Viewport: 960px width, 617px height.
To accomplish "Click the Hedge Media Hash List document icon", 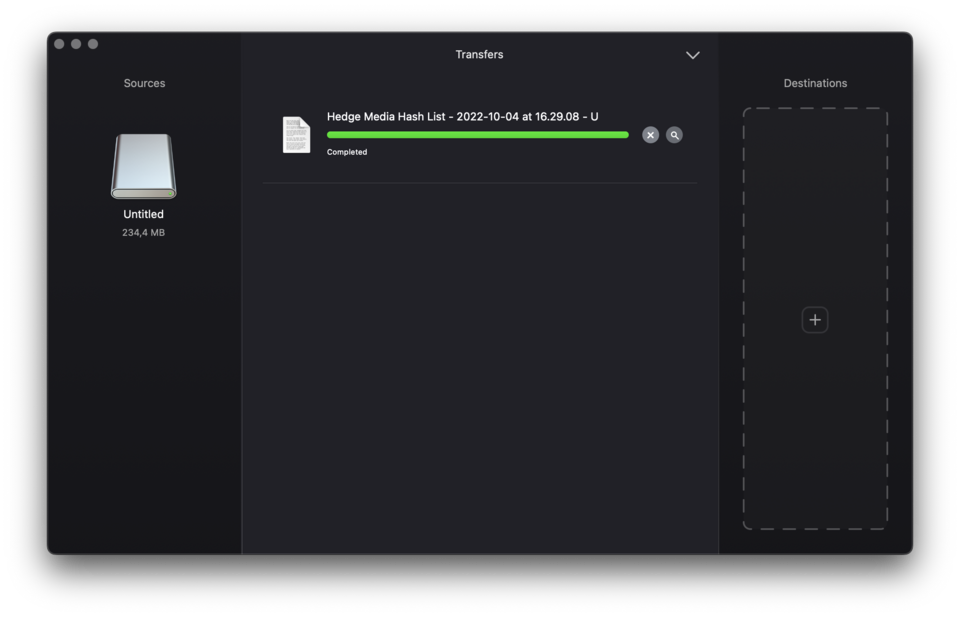I will click(296, 134).
